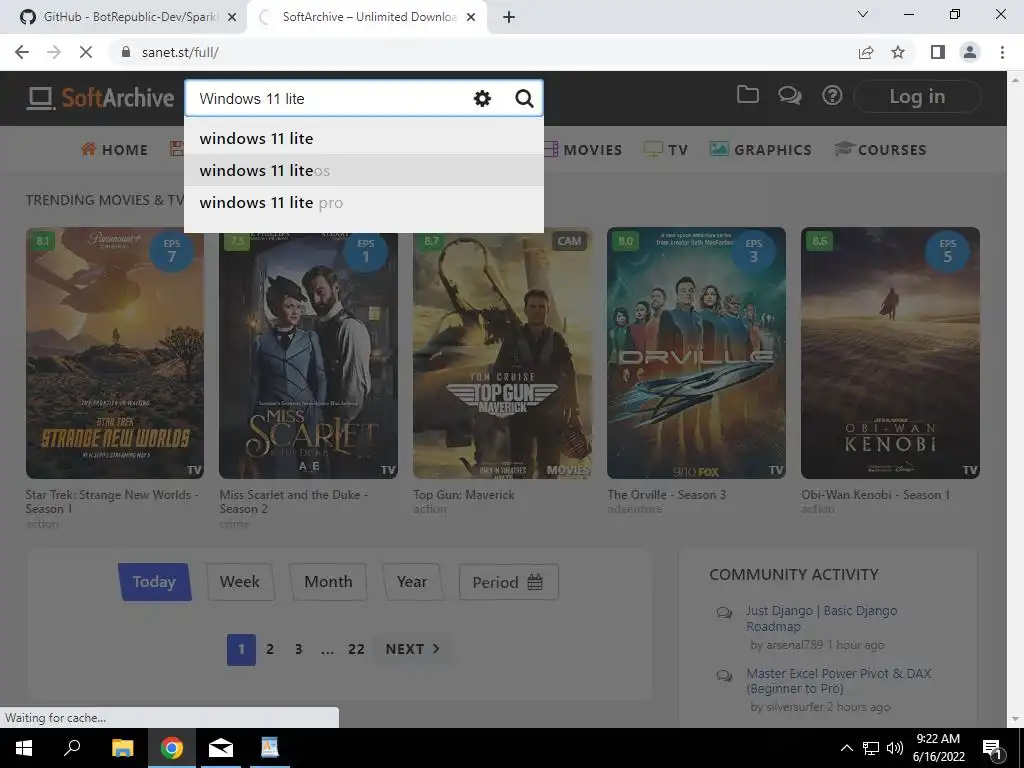Toggle the browser side panel icon
This screenshot has height=768, width=1024.
tap(938, 52)
